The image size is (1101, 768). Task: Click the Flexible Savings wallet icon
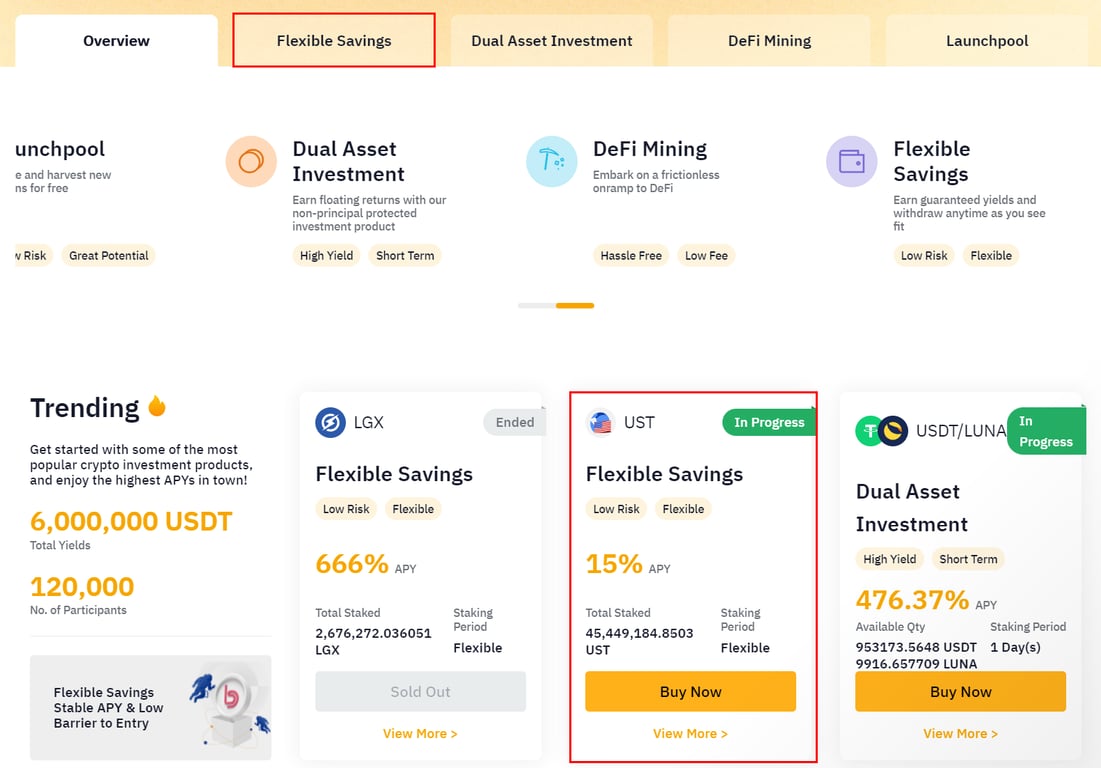click(851, 161)
